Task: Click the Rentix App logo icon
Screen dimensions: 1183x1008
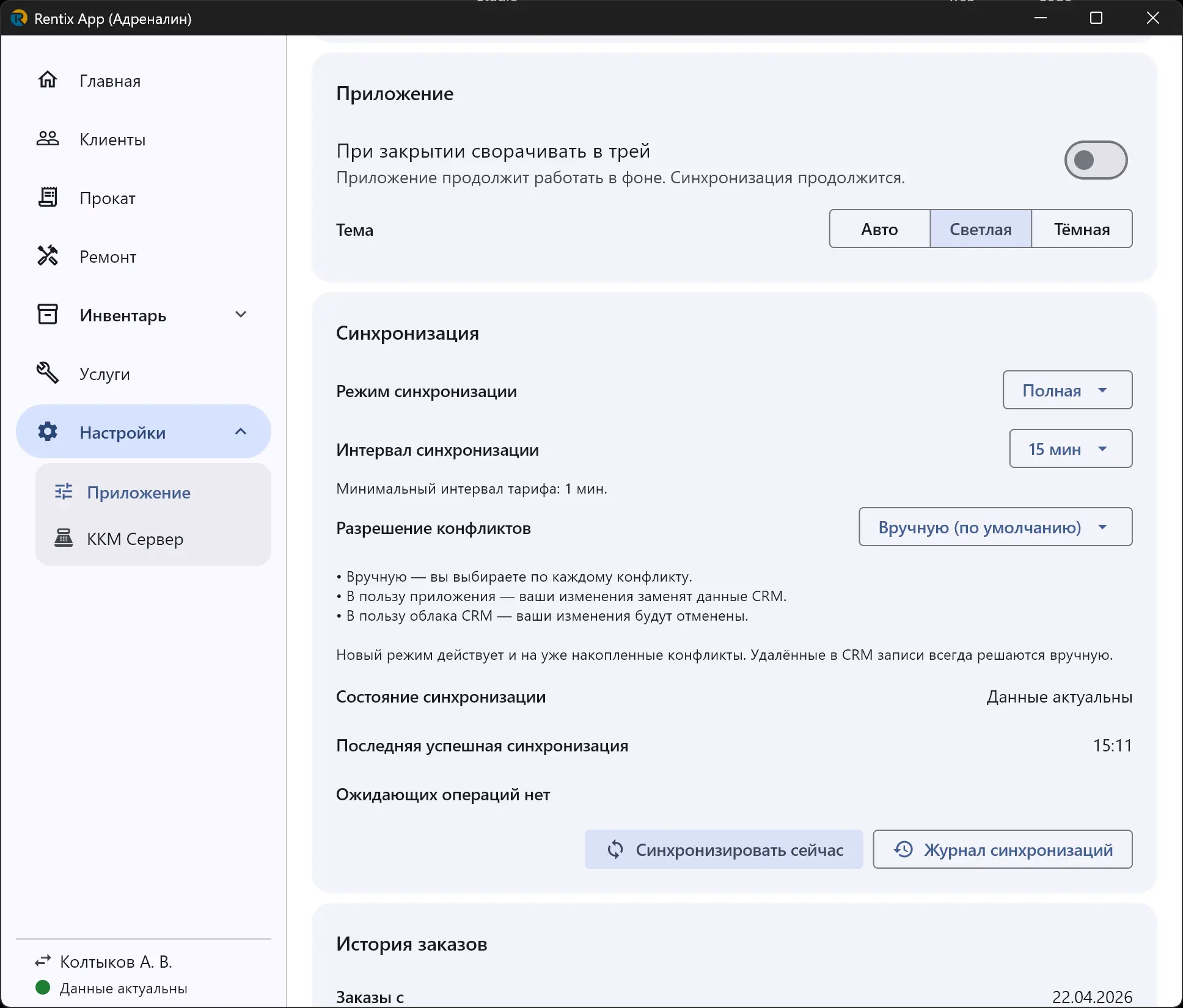Action: click(18, 18)
